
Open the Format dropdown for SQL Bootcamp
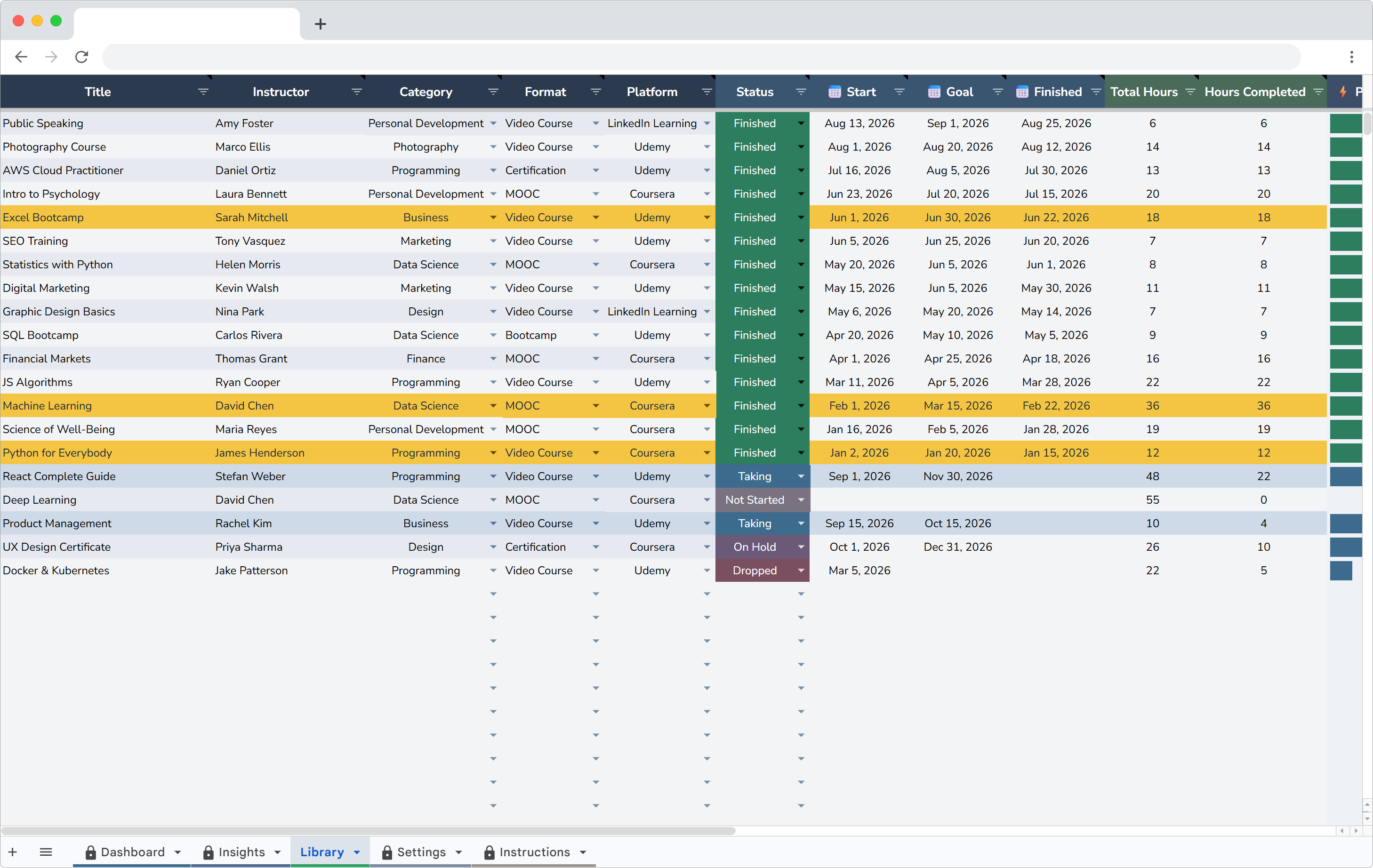coord(596,335)
